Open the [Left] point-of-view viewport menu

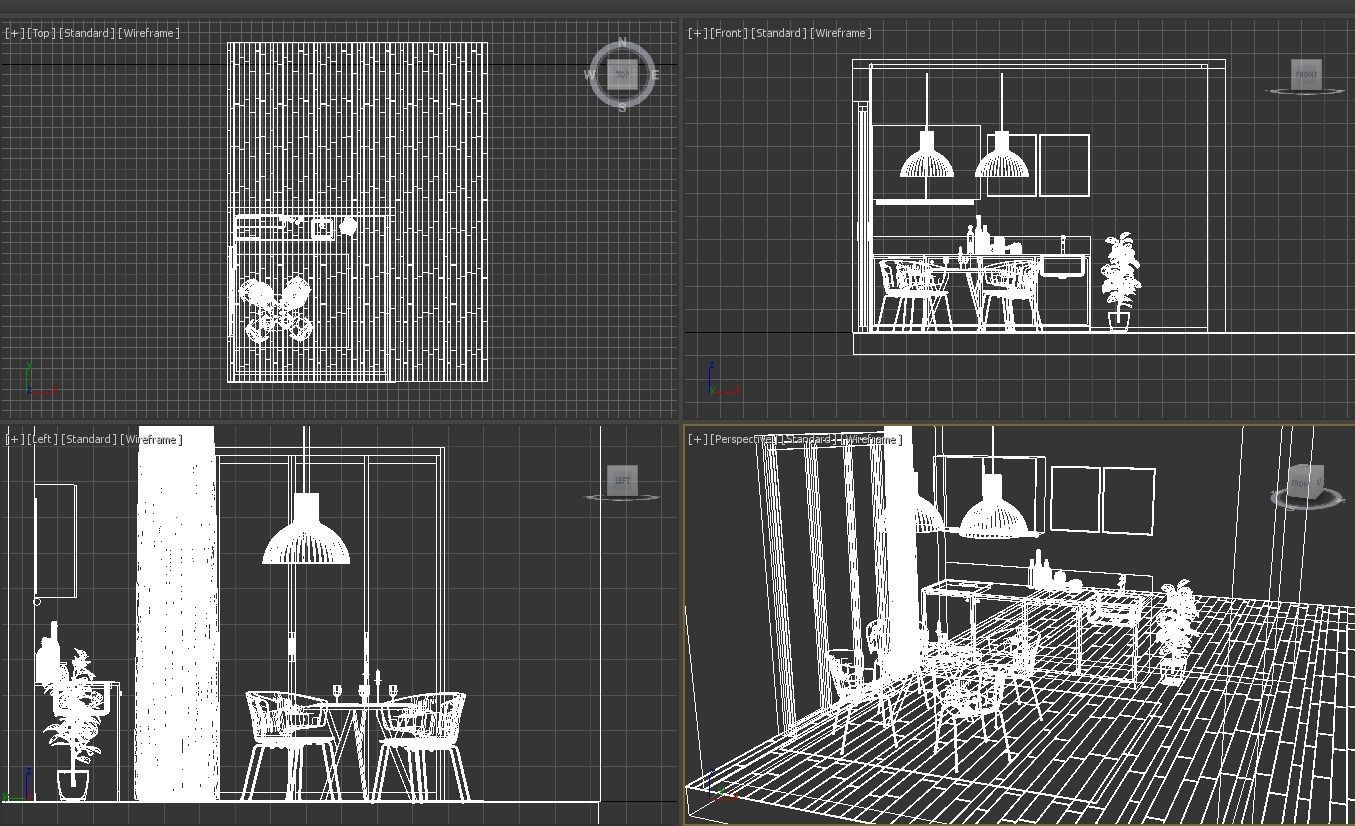pyautogui.click(x=43, y=439)
